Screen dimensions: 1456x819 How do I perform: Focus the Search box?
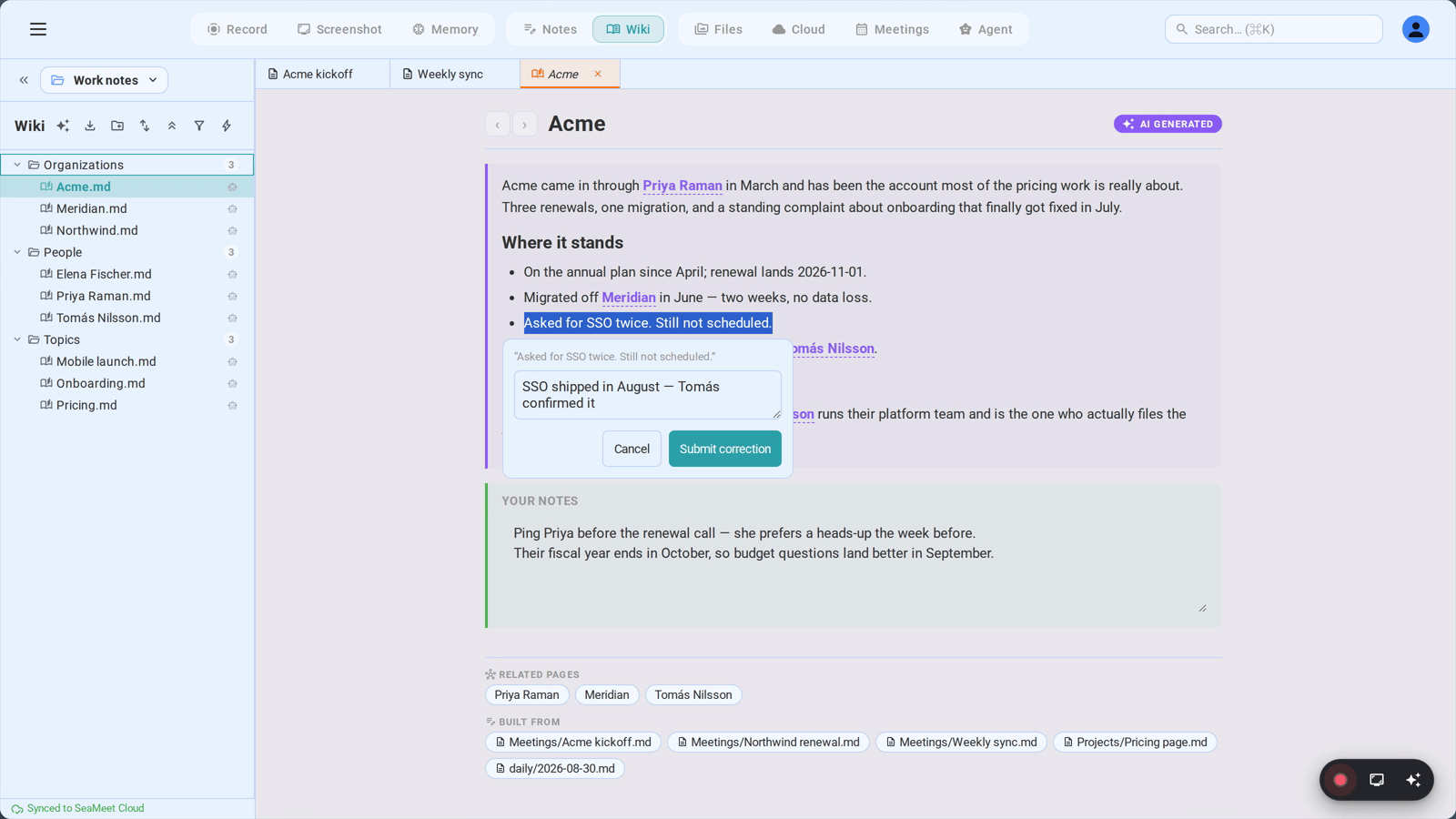(1273, 29)
